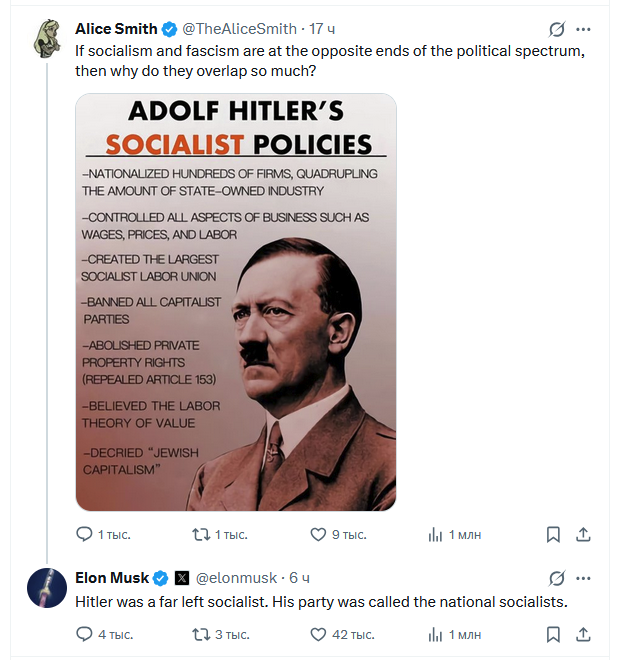Viewport: 625px width, 660px height.
Task: Share Elon Musk's post
Action: 586,634
